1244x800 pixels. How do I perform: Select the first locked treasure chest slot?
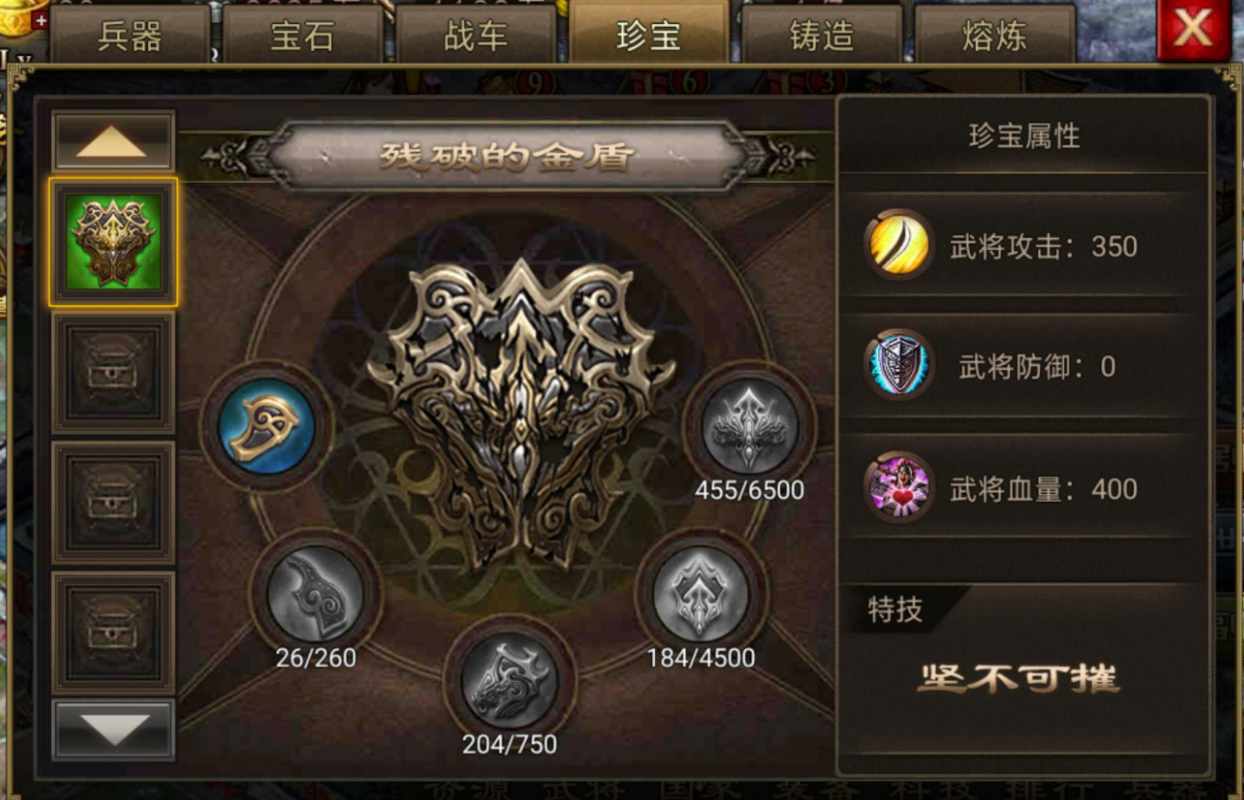113,372
